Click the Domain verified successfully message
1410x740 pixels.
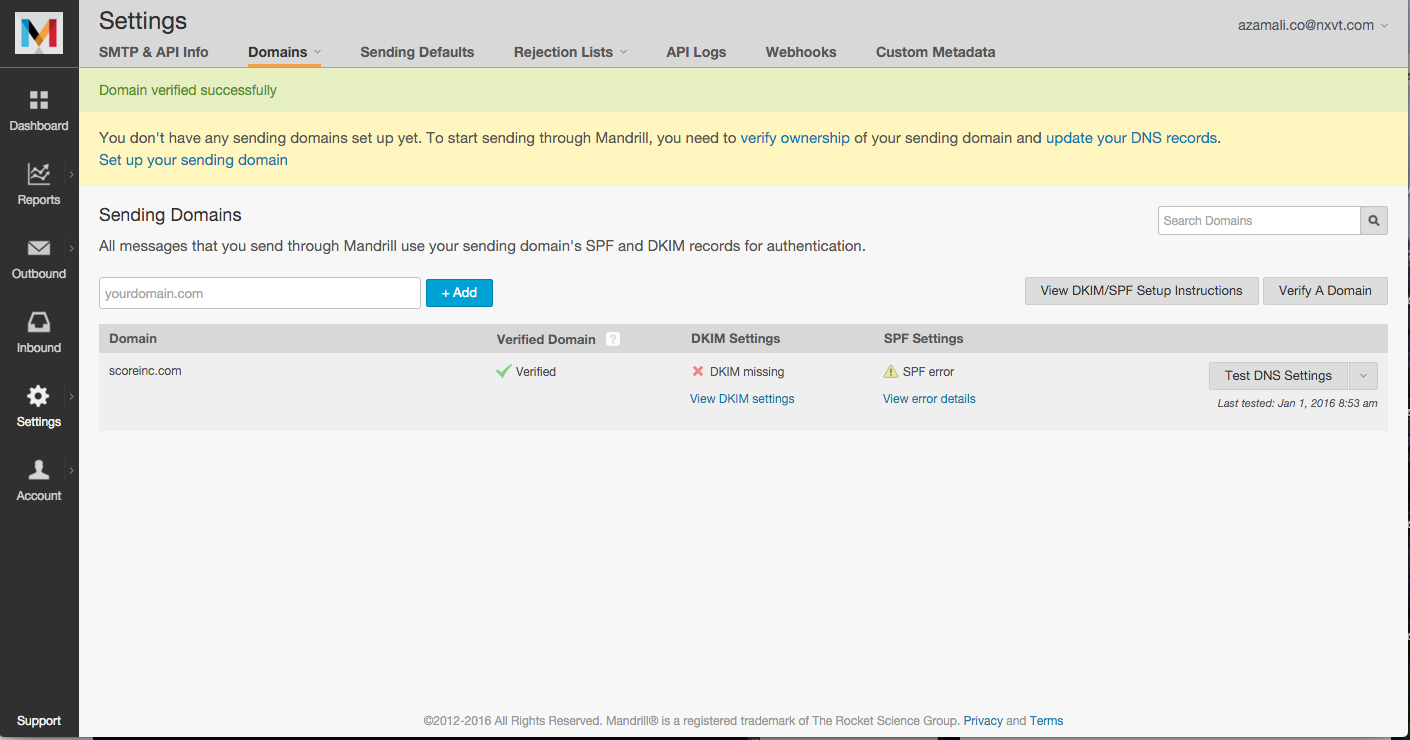[x=188, y=90]
